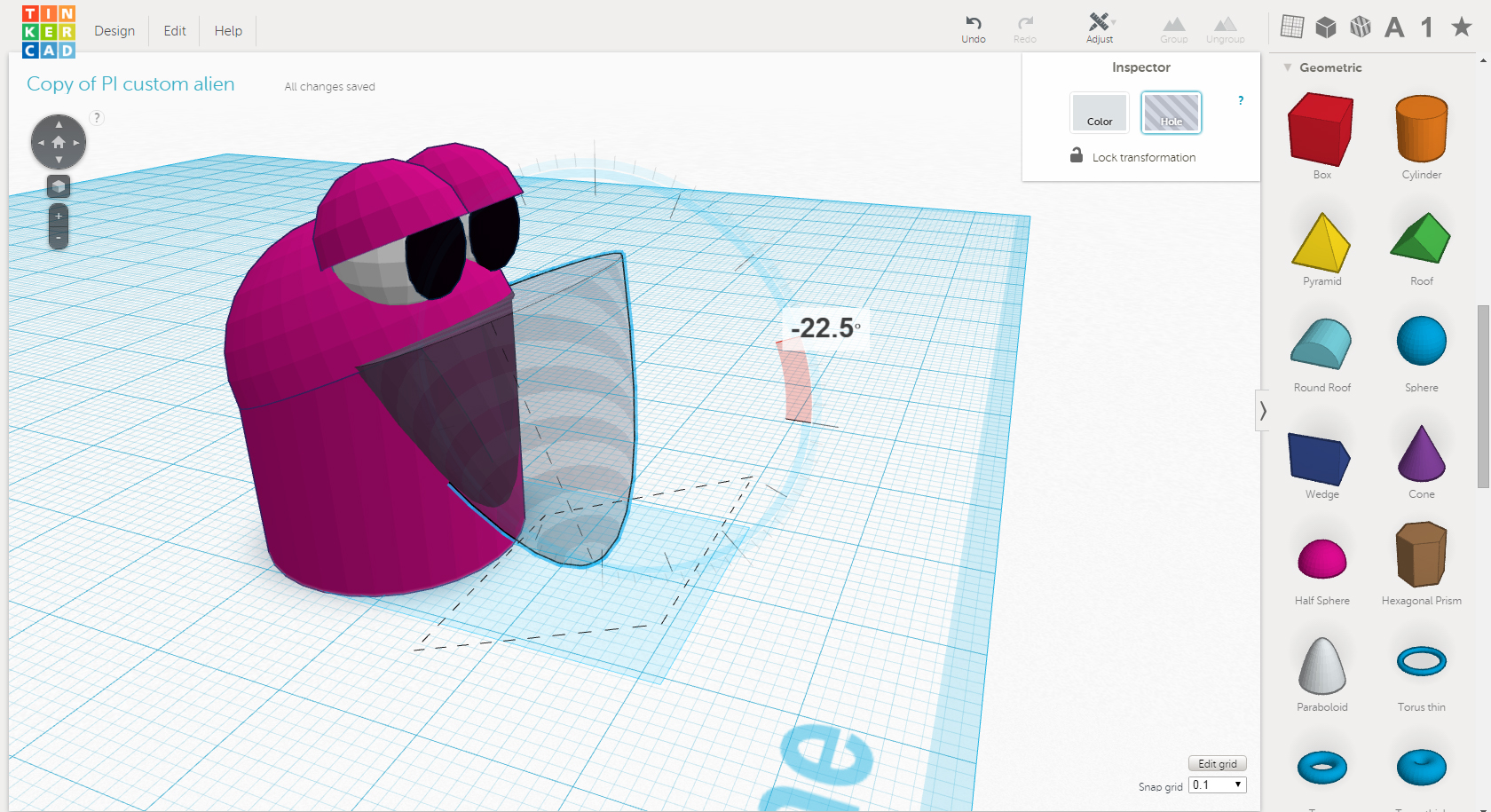Click the shapes panel scrollbar

tap(1483, 396)
